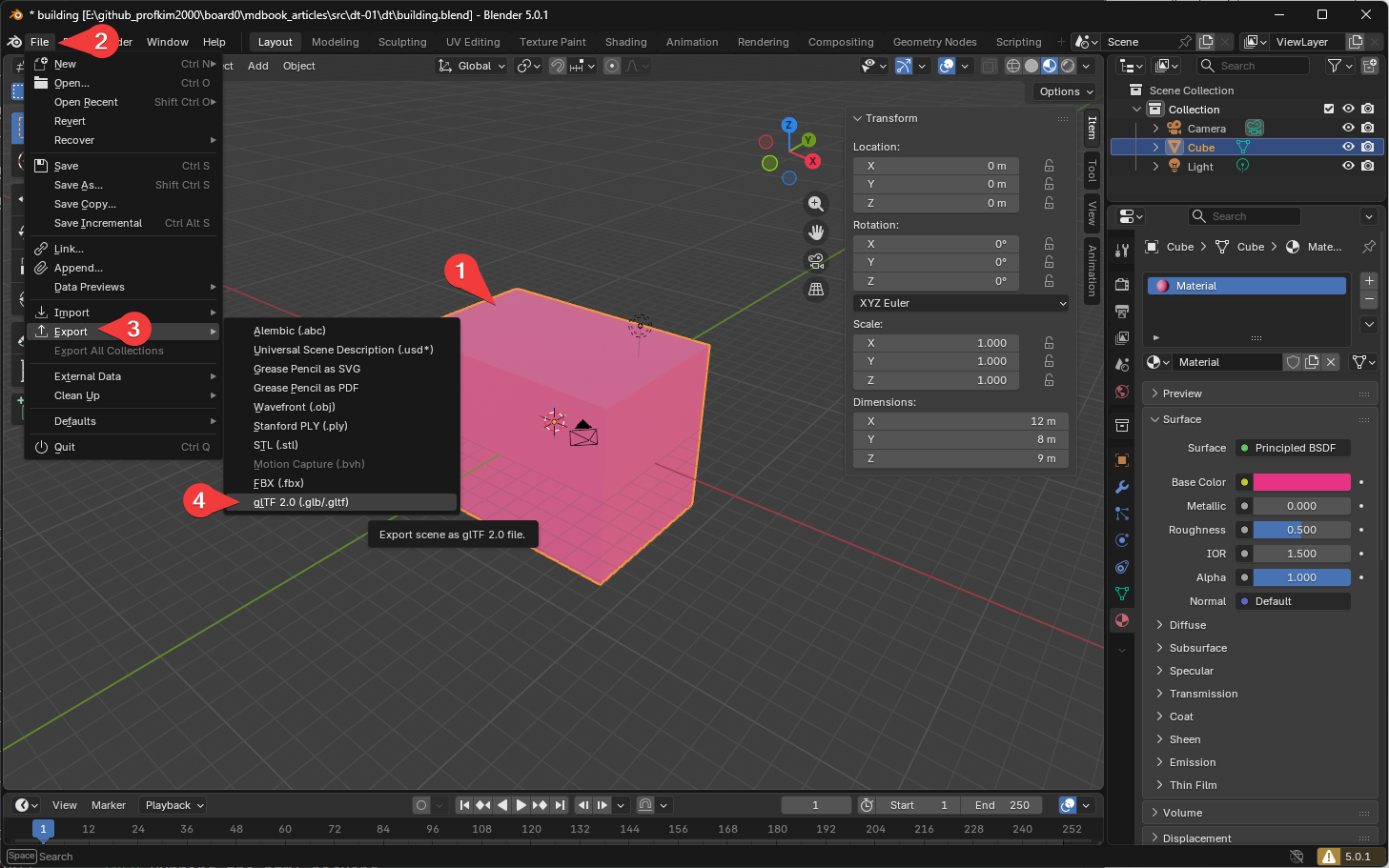Toggle Collection exclude checkbox in outliner
Viewport: 1389px width, 868px height.
[x=1329, y=109]
